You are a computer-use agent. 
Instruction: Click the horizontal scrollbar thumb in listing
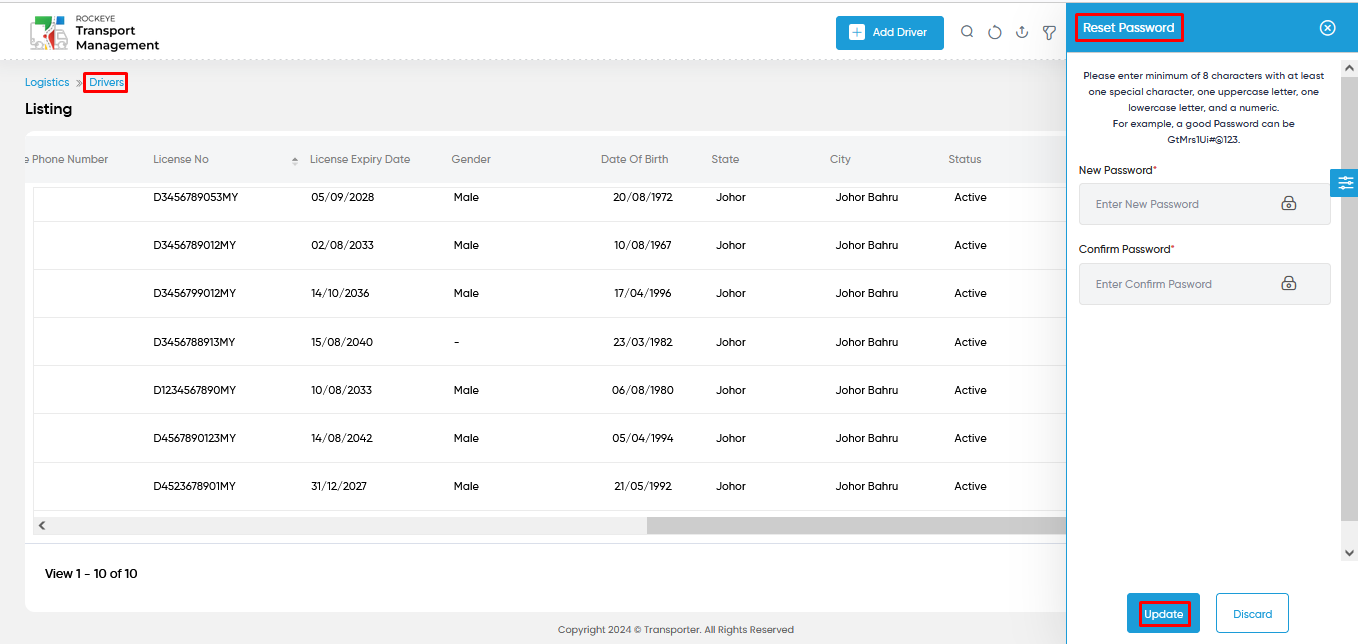pos(856,525)
